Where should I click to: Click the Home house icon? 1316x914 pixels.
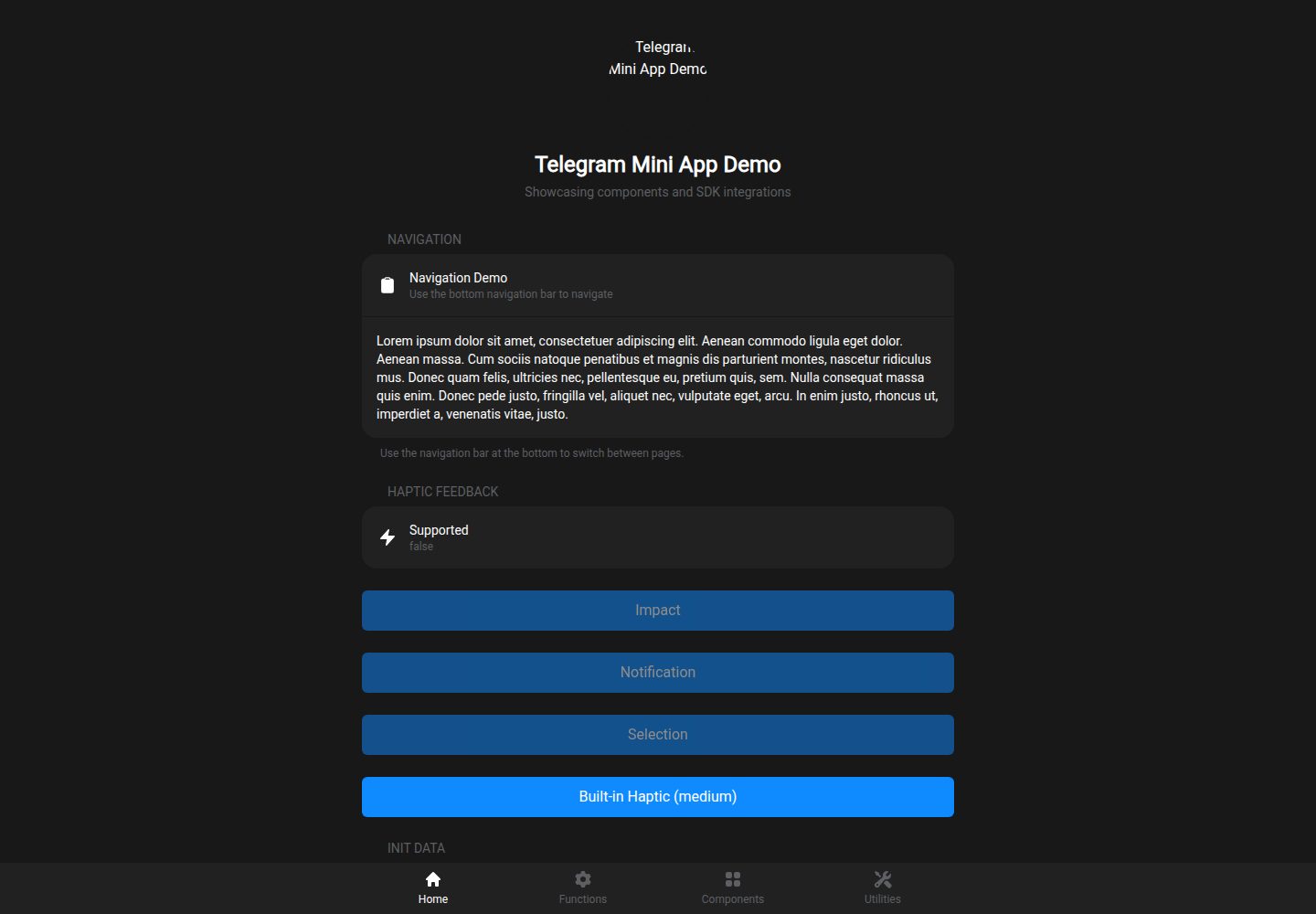point(433,879)
